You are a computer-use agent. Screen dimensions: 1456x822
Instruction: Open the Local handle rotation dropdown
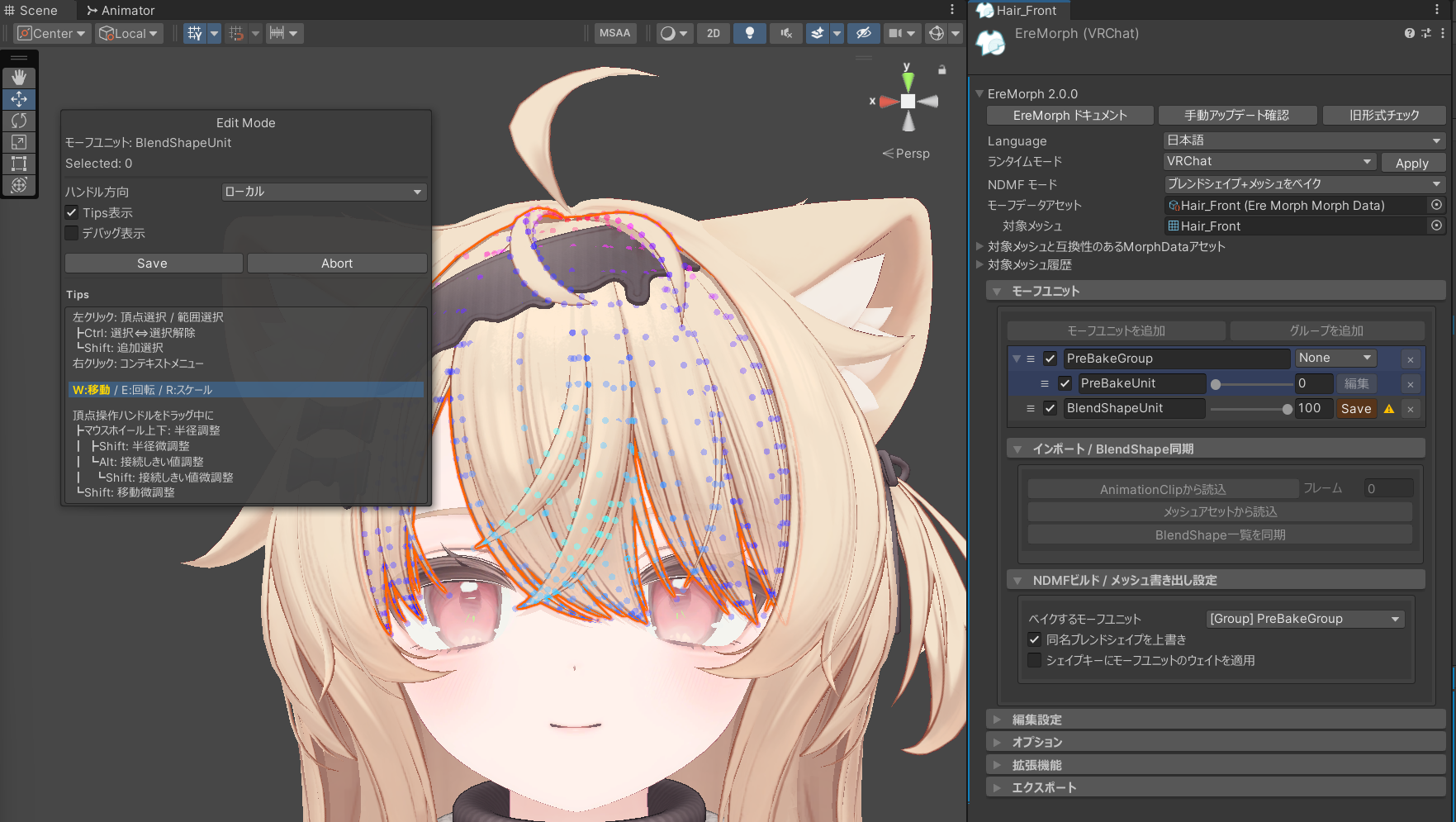coord(129,33)
